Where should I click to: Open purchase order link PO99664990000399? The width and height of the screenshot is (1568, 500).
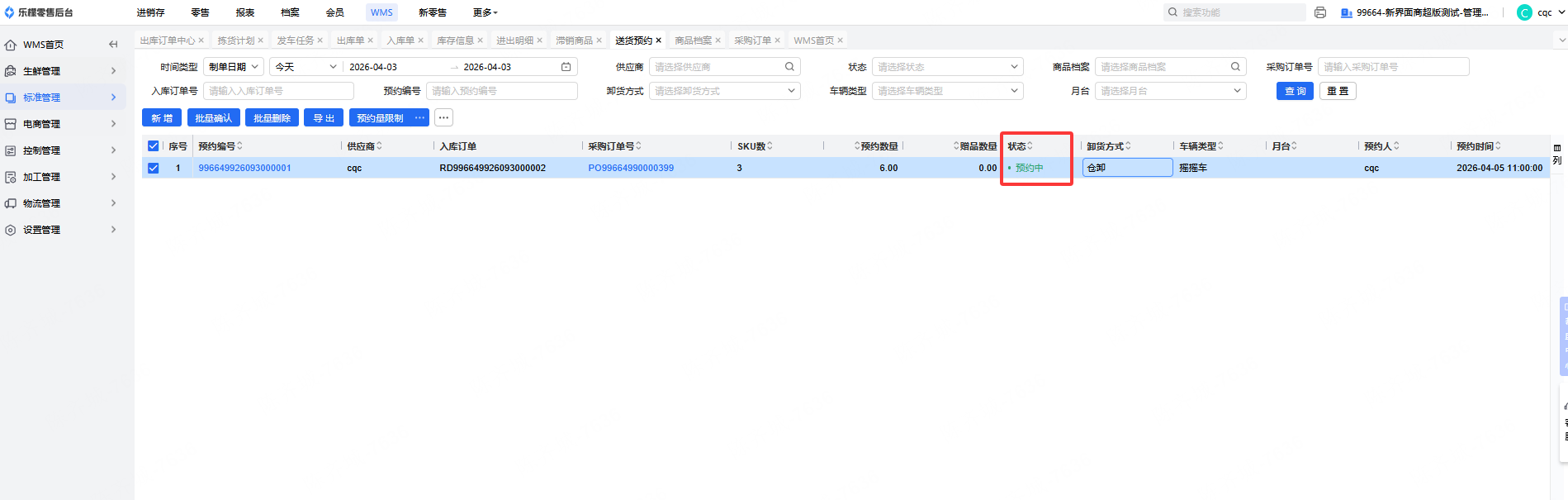click(631, 168)
